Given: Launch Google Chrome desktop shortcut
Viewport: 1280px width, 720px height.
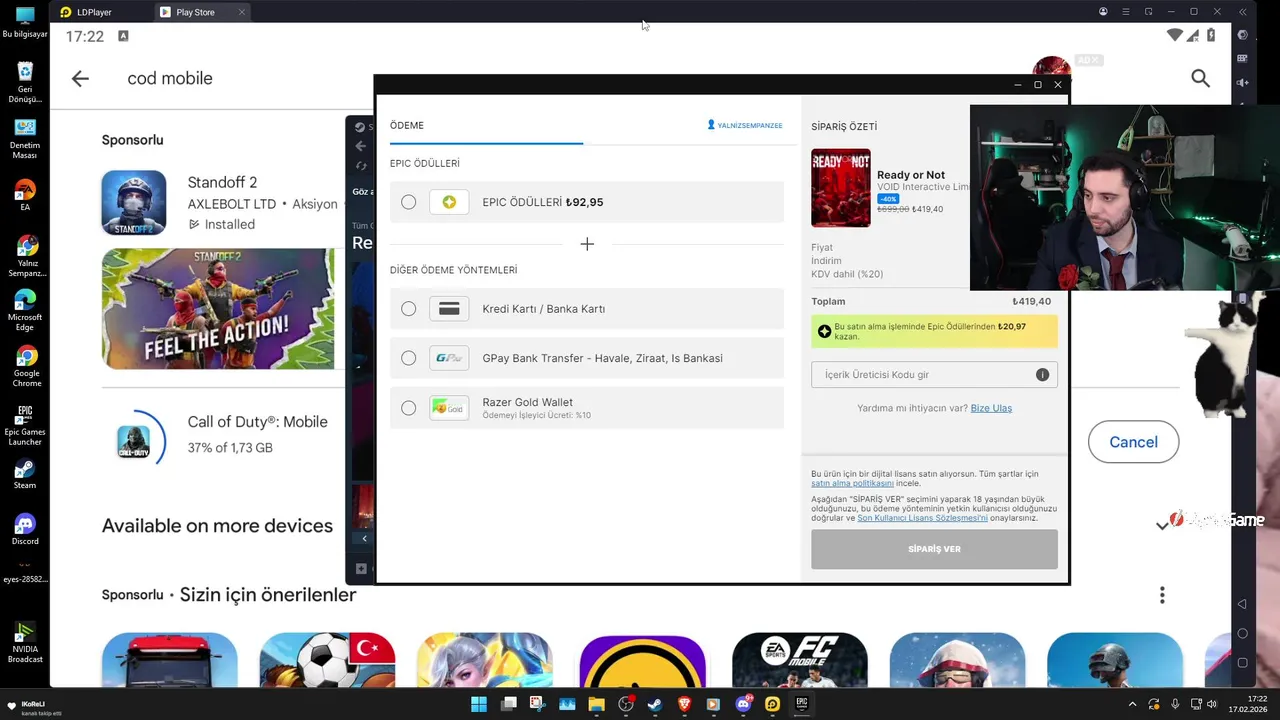Looking at the screenshot, I should pyautogui.click(x=26, y=366).
